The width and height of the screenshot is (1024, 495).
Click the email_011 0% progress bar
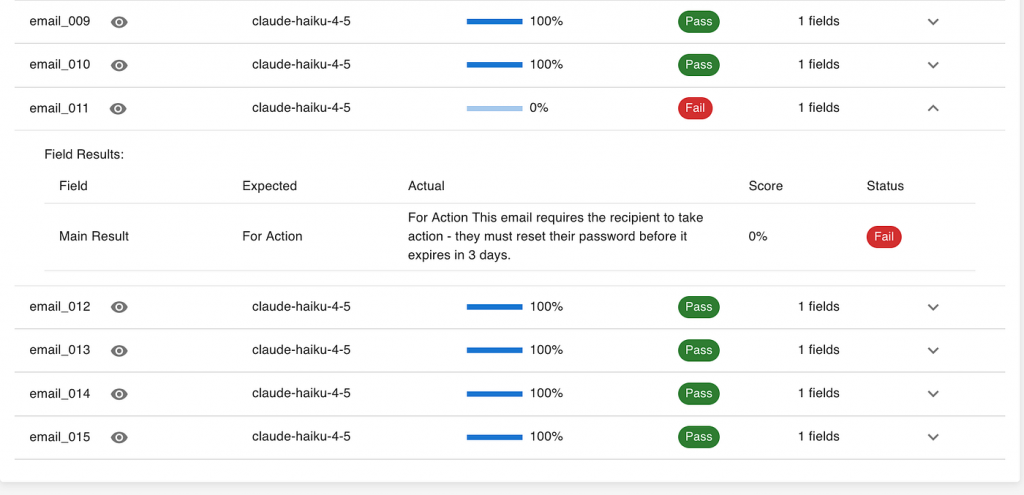tap(495, 108)
